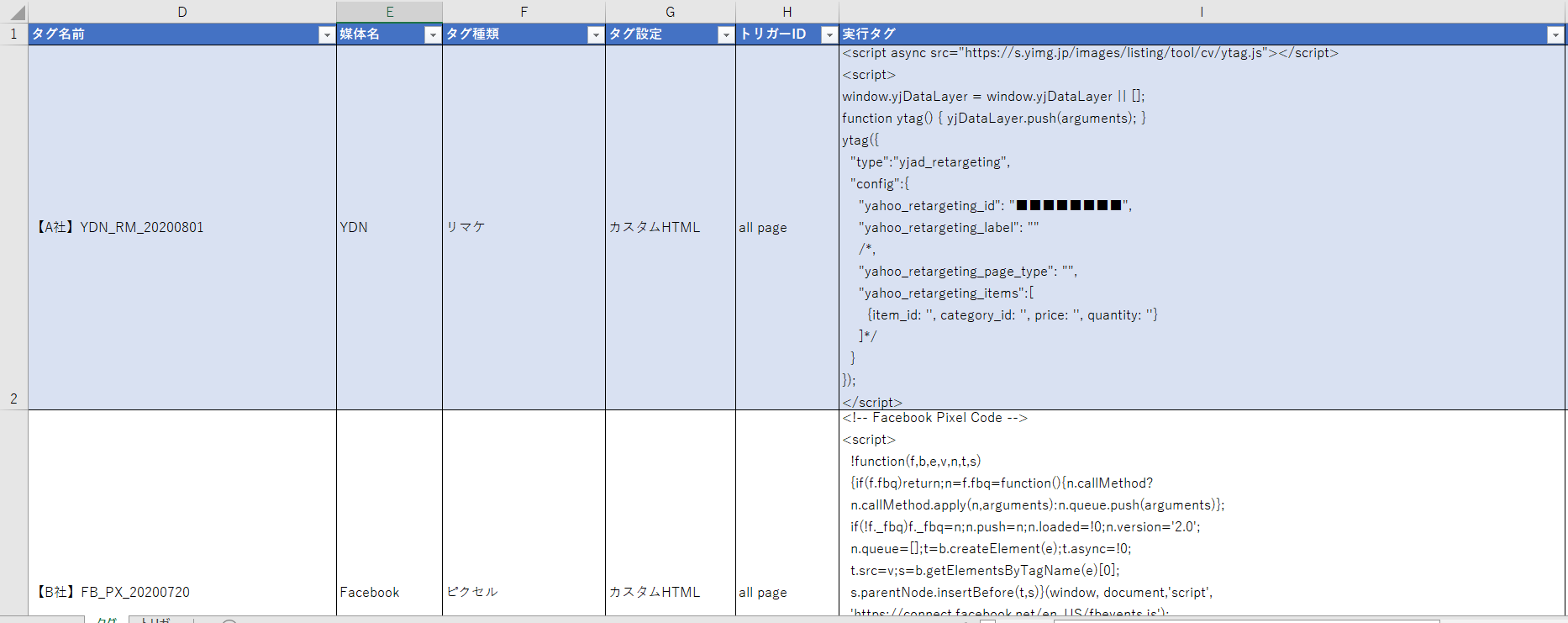Select all page cell in Facebook row
The height and width of the screenshot is (623, 1568).
[x=787, y=513]
